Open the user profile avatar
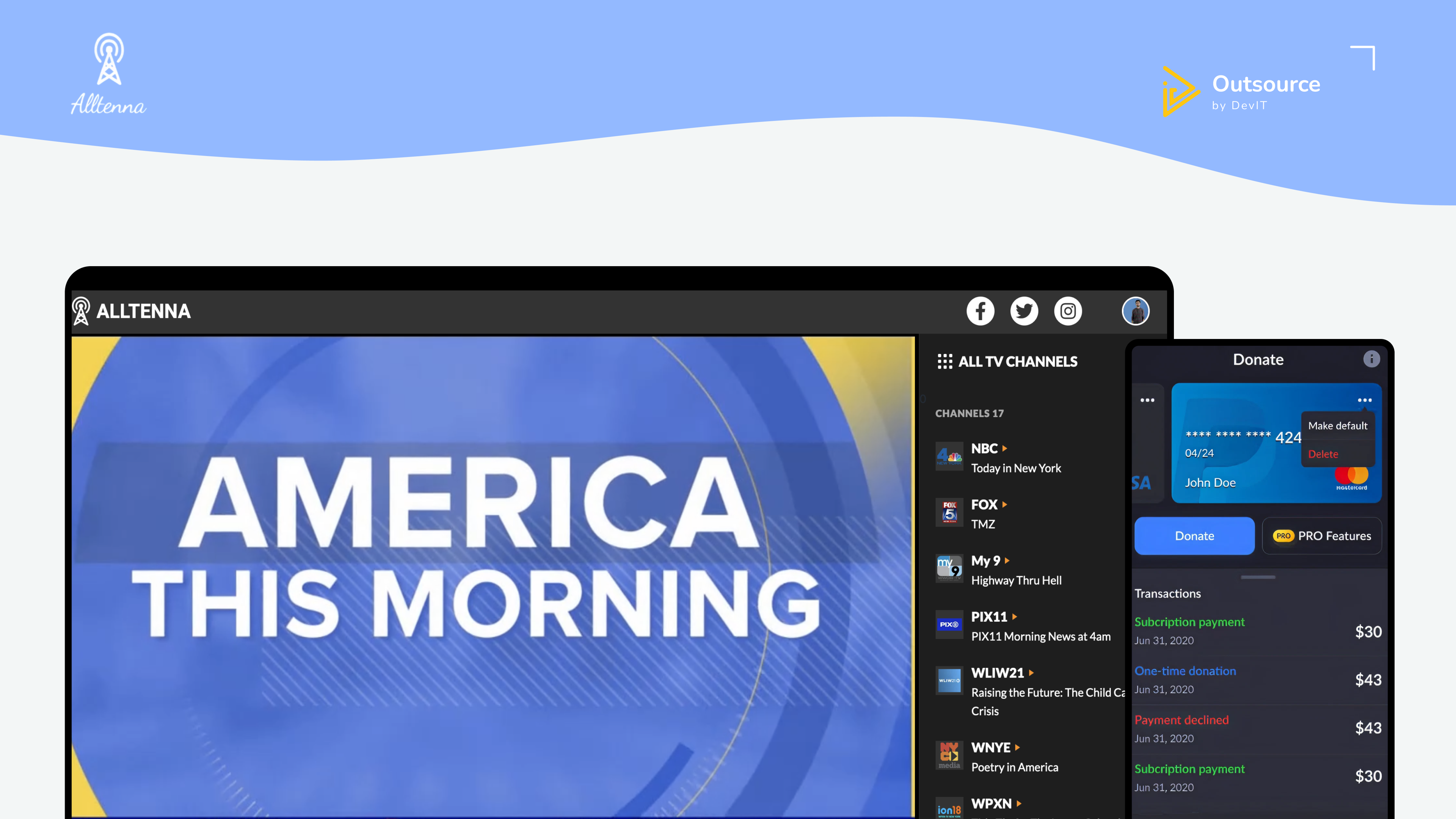The width and height of the screenshot is (1456, 819). 1136,311
